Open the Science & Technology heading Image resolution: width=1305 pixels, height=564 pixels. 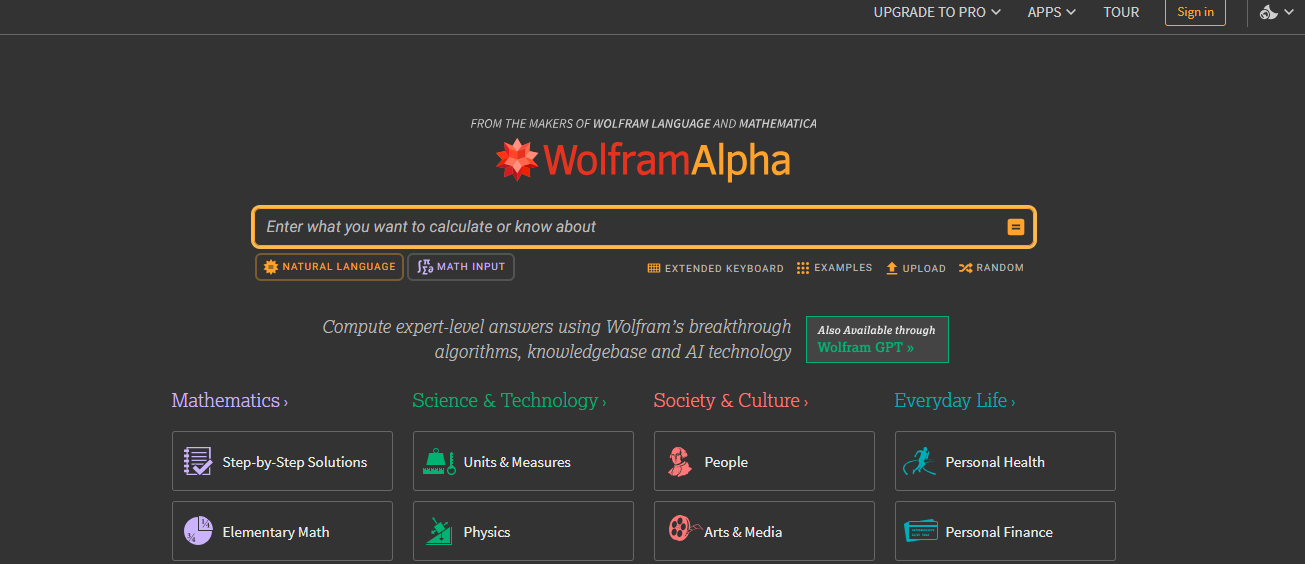click(505, 400)
